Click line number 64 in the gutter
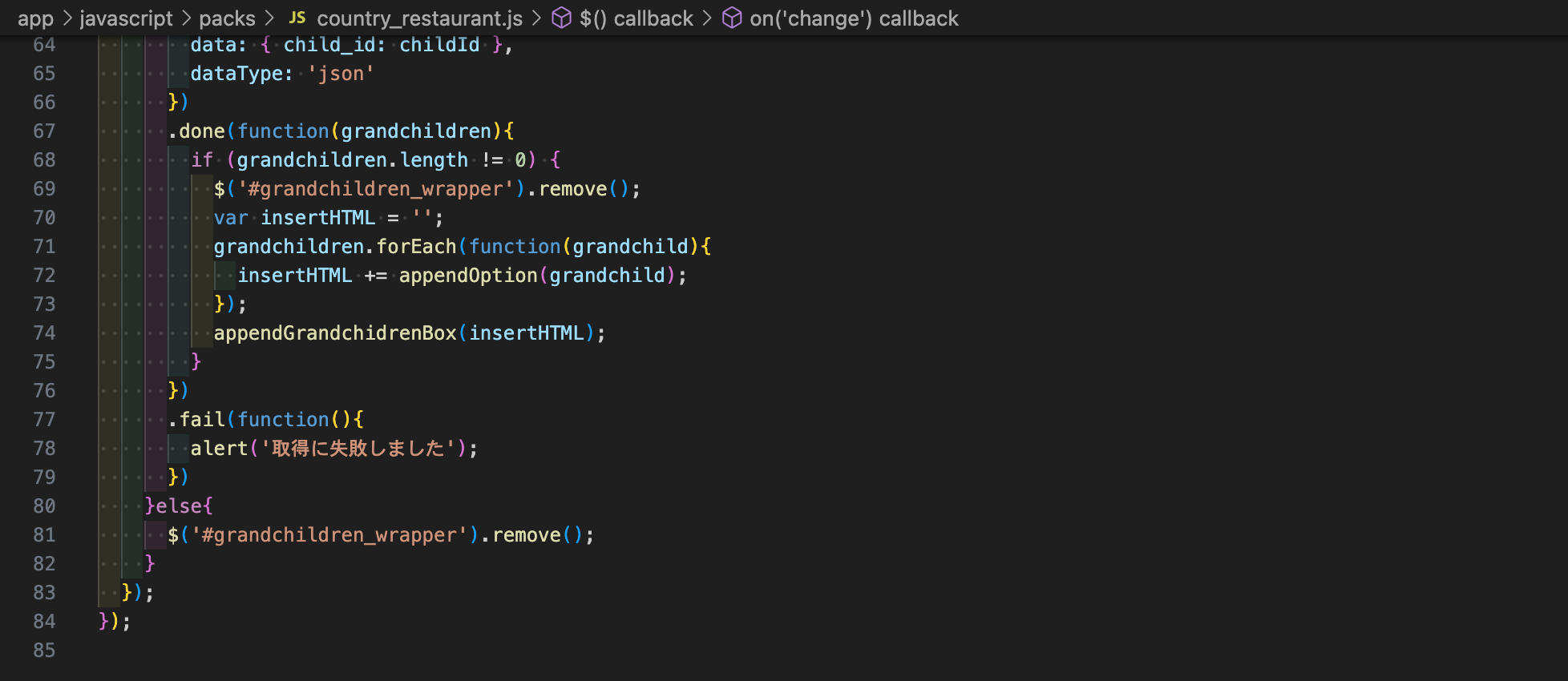 point(45,45)
